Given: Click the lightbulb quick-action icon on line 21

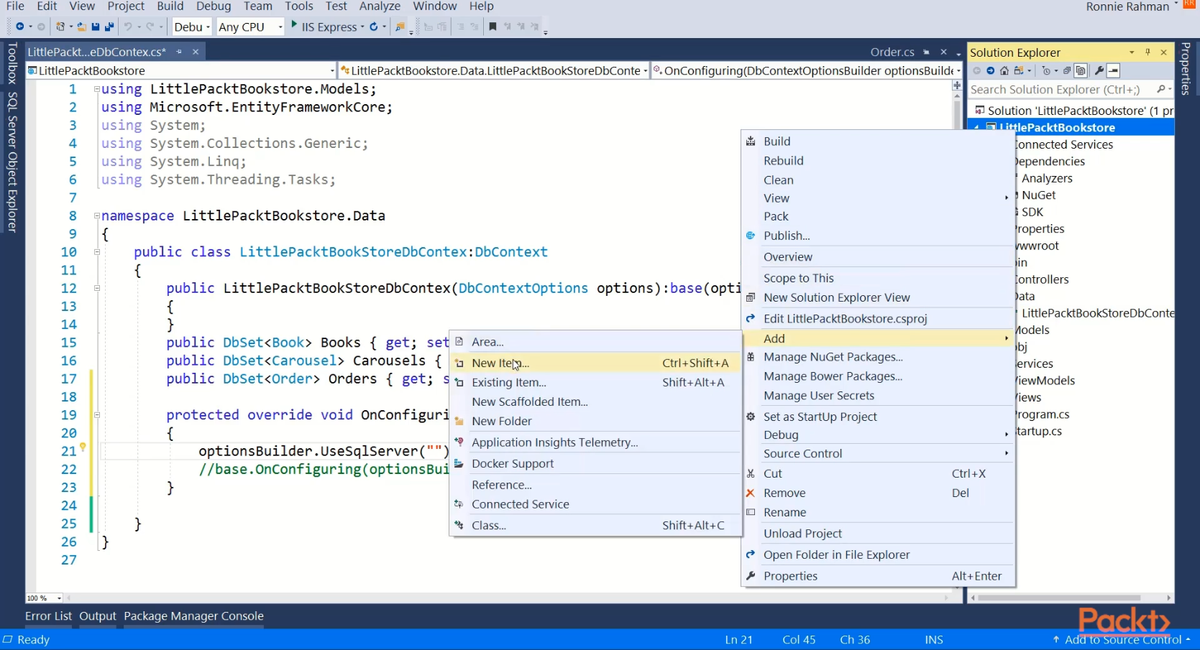Looking at the screenshot, I should click(x=84, y=448).
